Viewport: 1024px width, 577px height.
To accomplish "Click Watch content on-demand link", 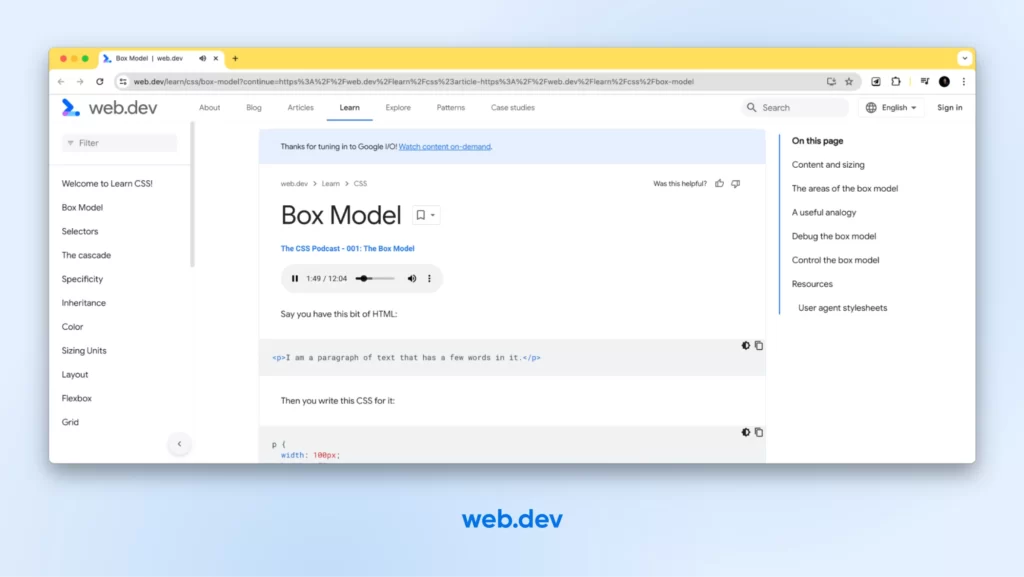I will point(445,147).
